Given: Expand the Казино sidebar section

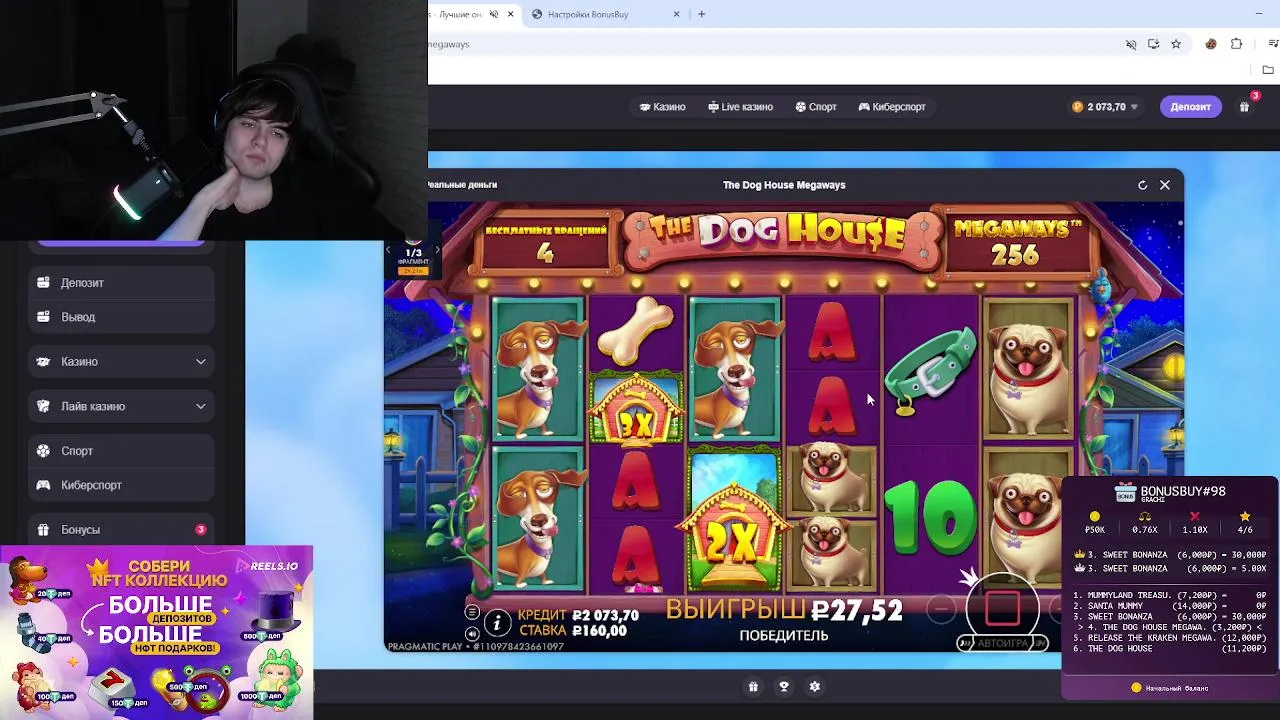Looking at the screenshot, I should pos(121,362).
